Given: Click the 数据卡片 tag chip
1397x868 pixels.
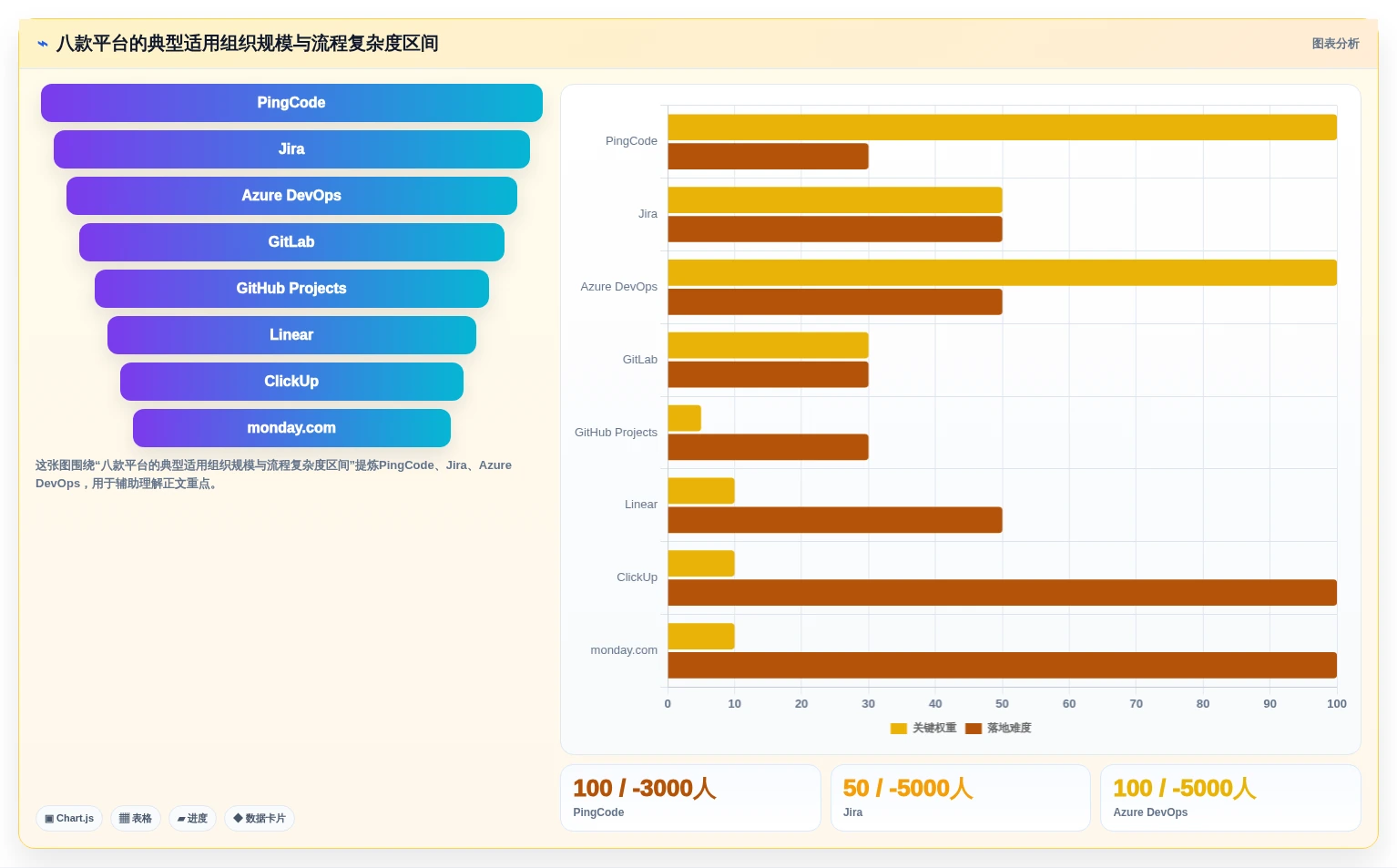Looking at the screenshot, I should tap(260, 818).
